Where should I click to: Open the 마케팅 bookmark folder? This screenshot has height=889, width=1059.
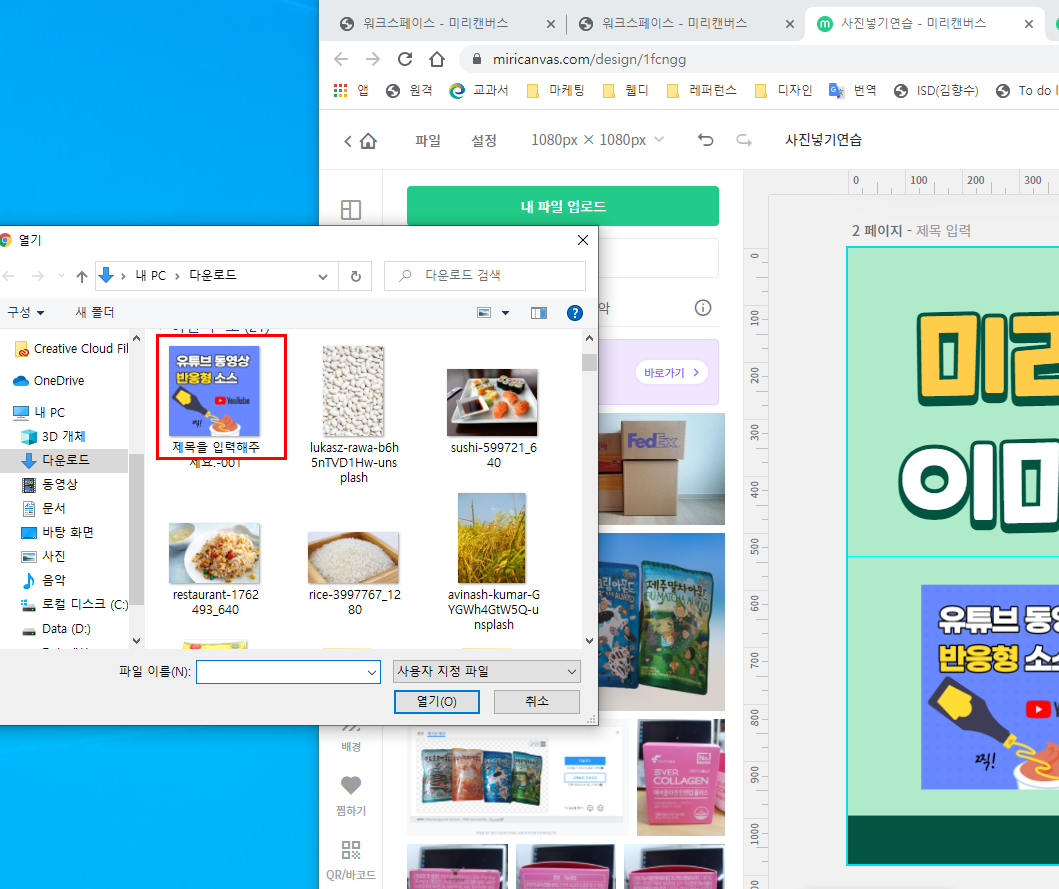(555, 91)
